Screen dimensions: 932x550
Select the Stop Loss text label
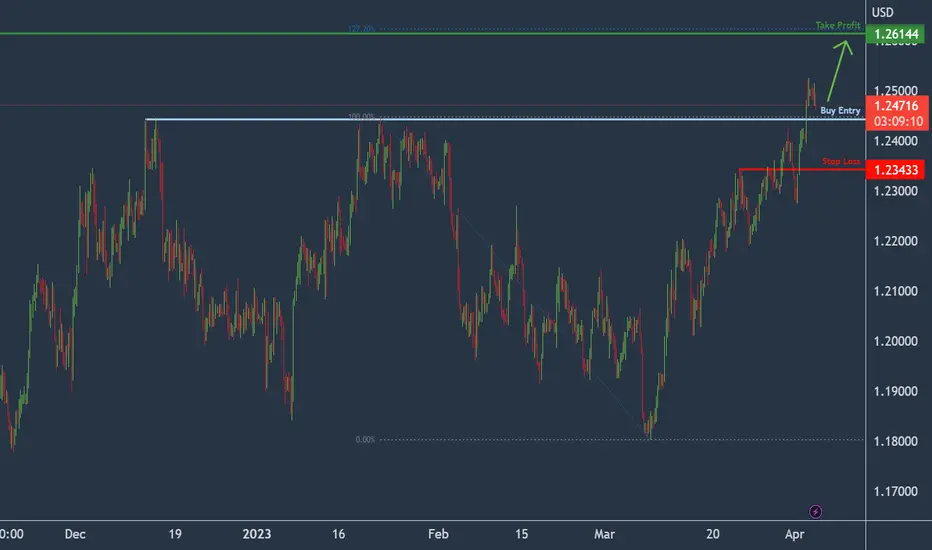[x=840, y=161]
